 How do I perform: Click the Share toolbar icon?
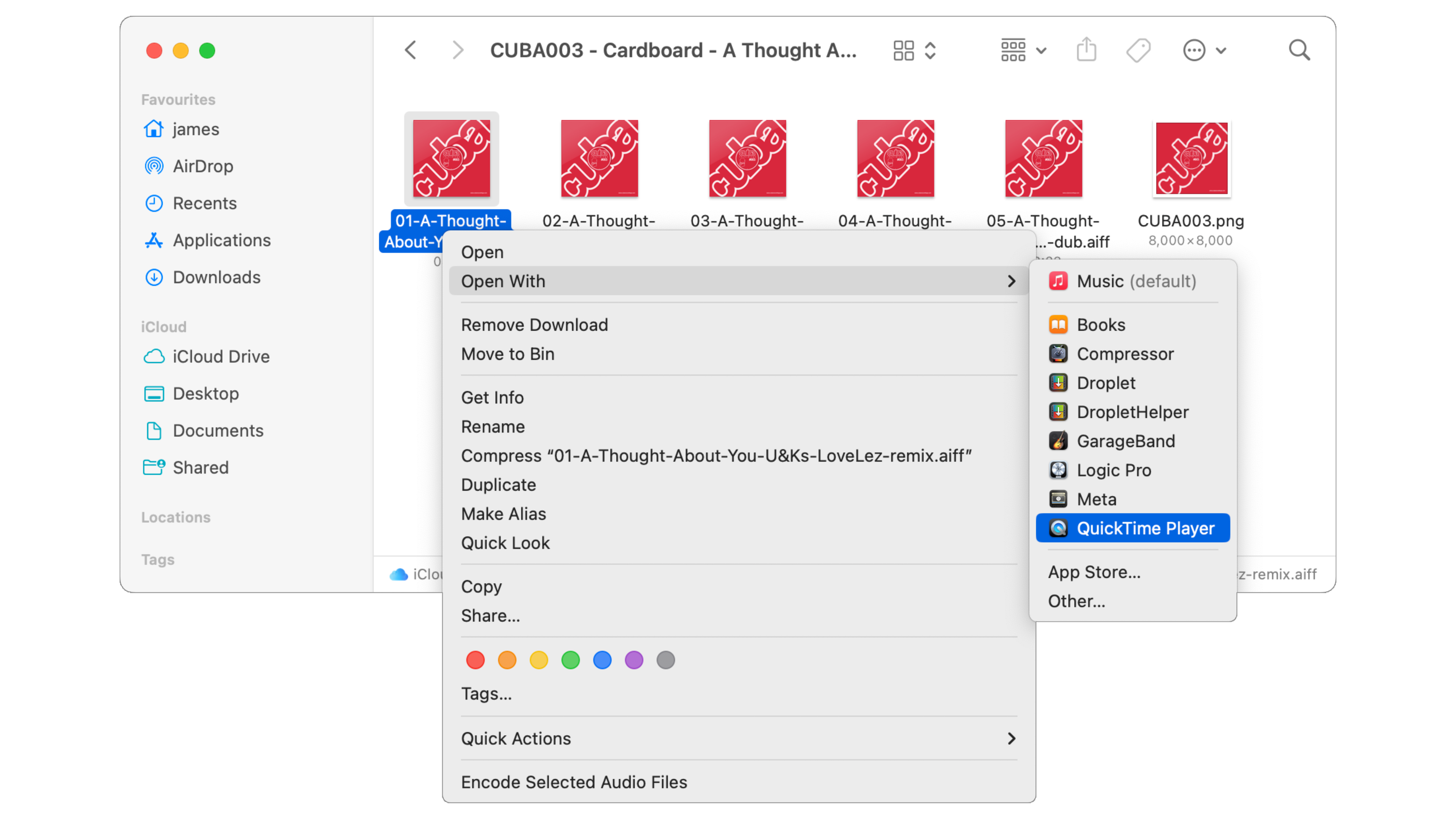[x=1086, y=50]
